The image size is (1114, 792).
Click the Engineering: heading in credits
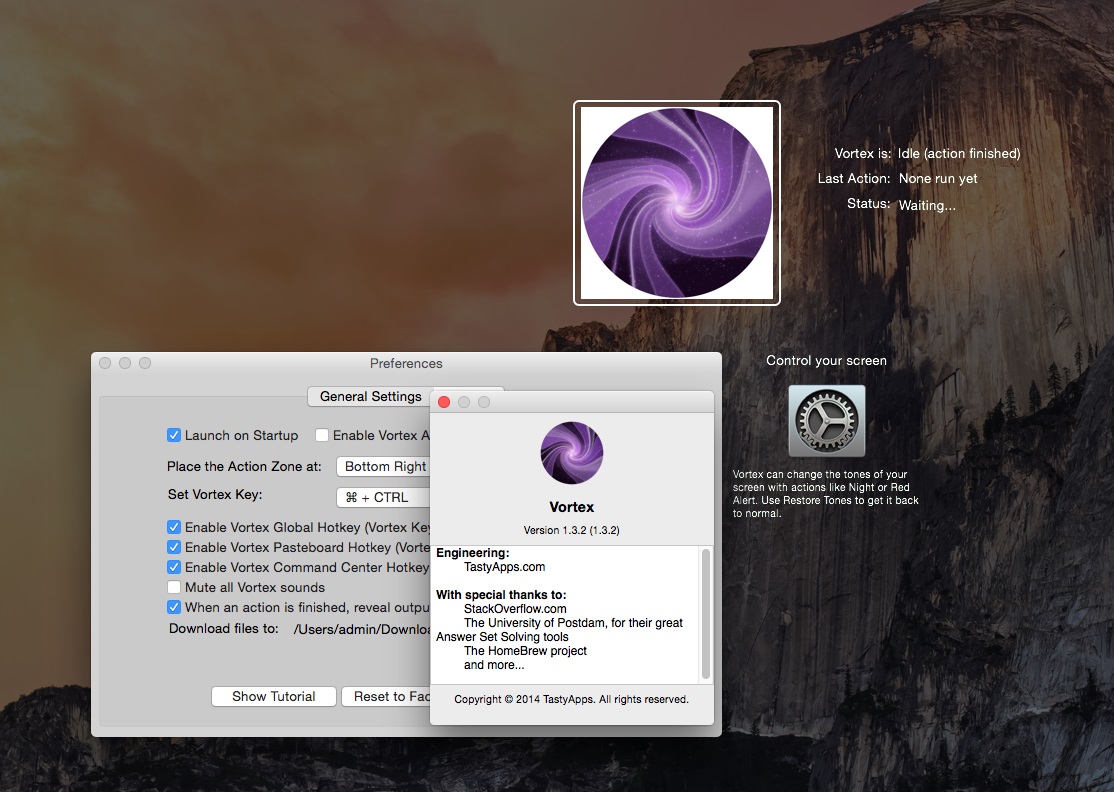click(472, 553)
